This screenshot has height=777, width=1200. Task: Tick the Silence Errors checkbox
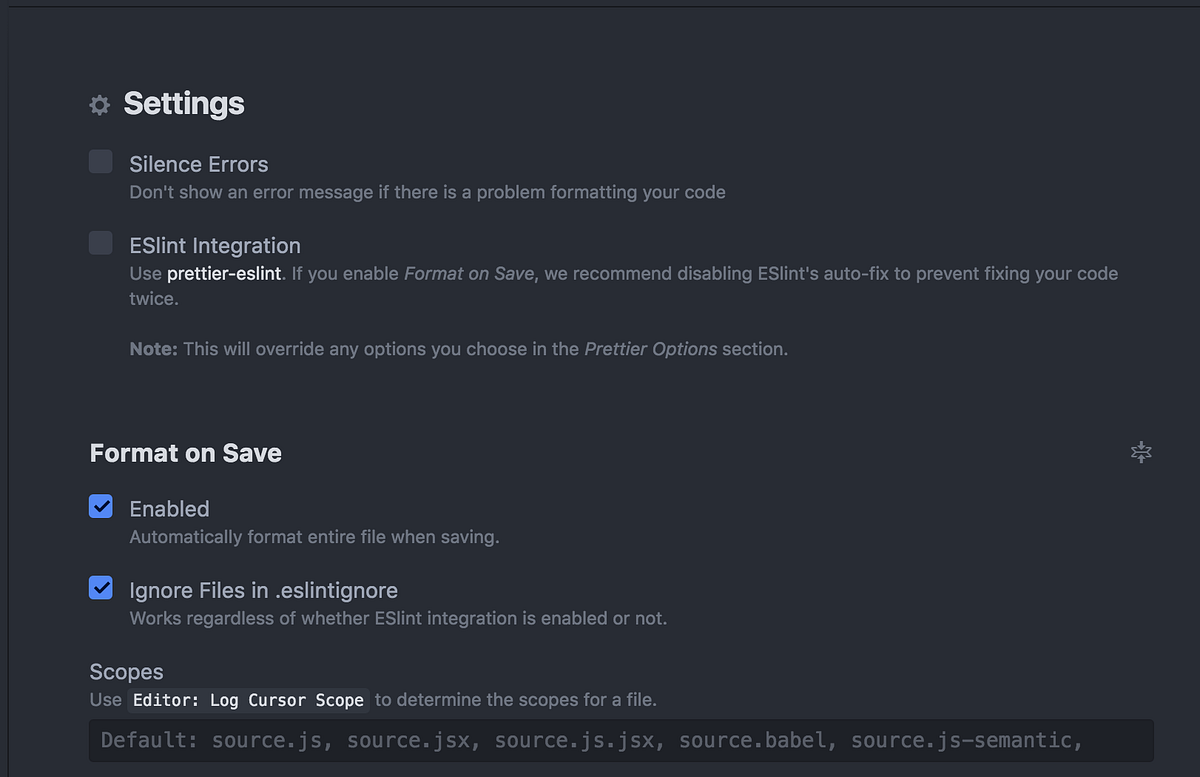(x=101, y=162)
